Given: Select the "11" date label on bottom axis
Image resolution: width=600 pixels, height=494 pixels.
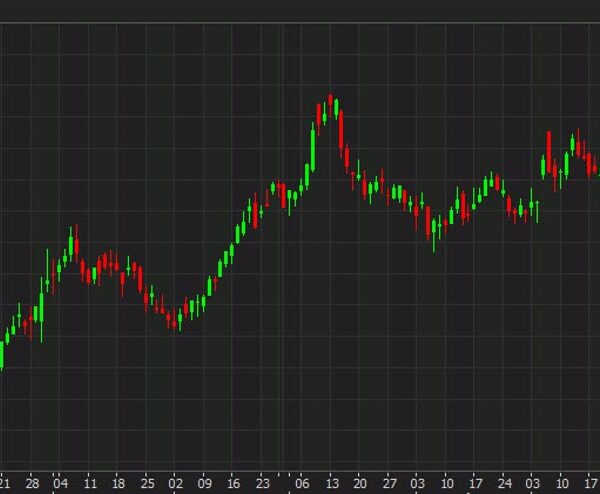Looking at the screenshot, I should 90,479.
